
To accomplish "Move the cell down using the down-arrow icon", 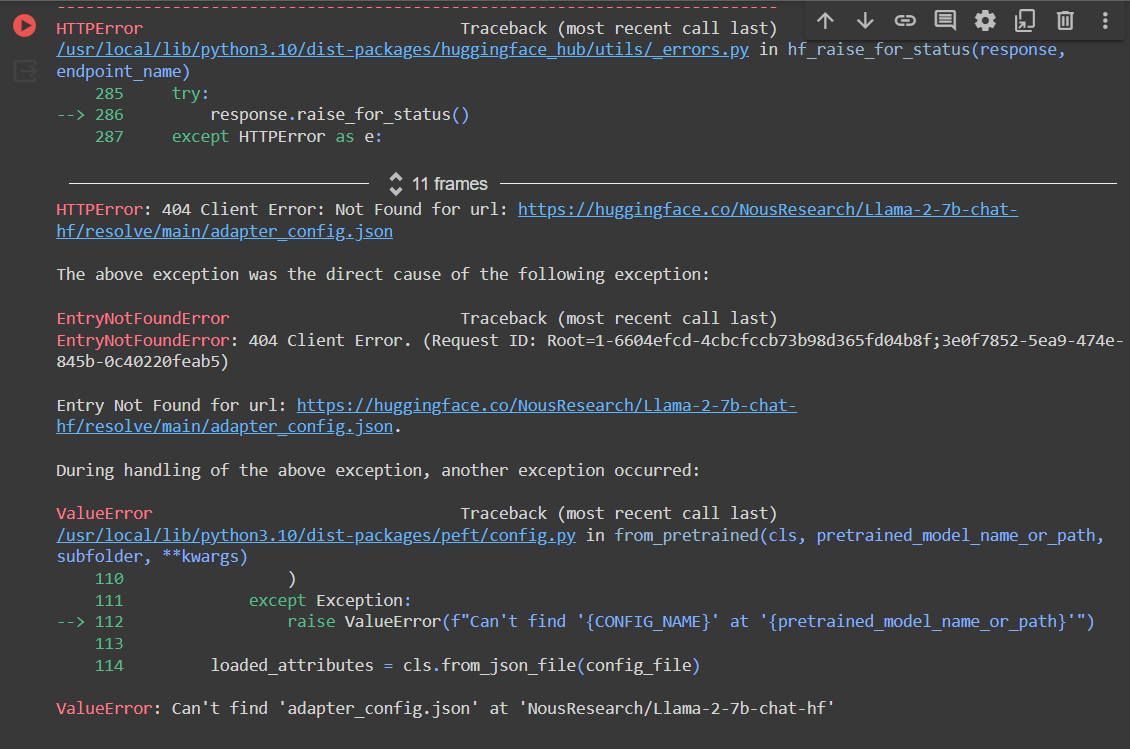I will click(x=865, y=20).
